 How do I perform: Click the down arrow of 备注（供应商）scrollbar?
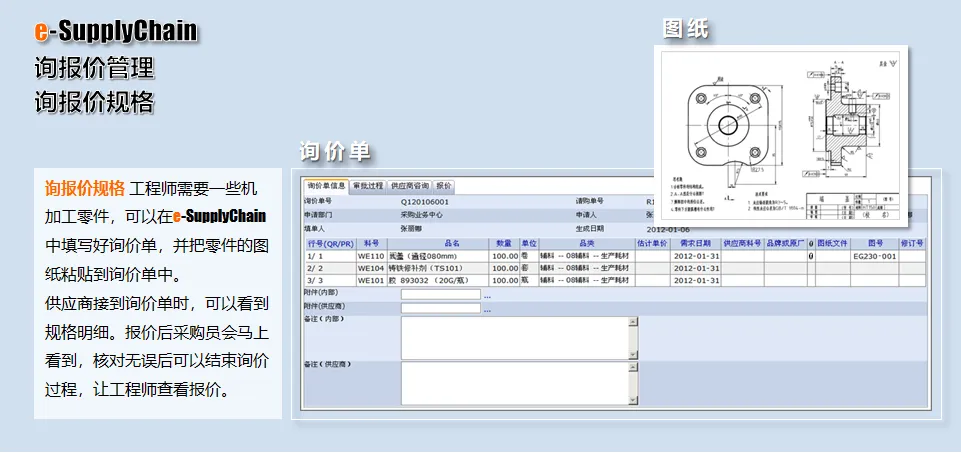coord(634,401)
